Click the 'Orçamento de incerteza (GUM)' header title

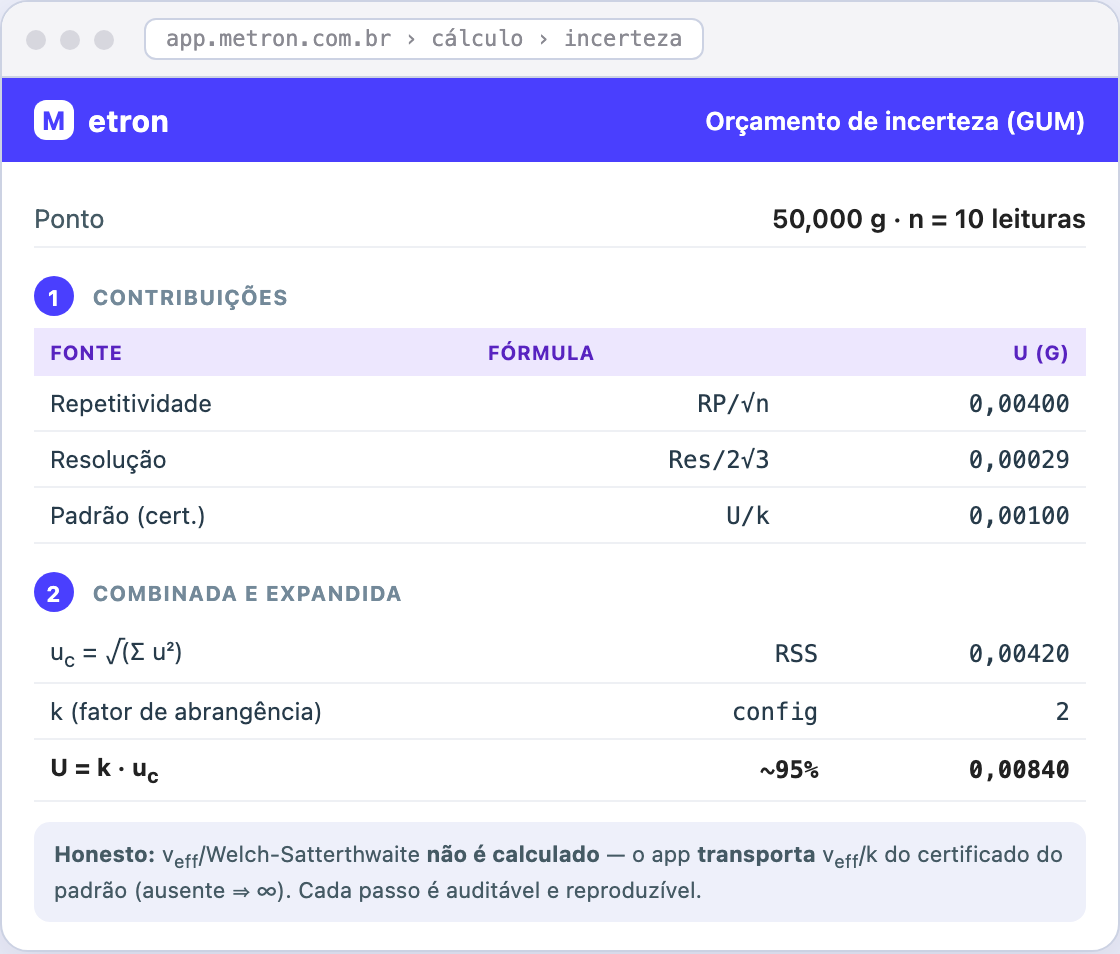click(895, 121)
